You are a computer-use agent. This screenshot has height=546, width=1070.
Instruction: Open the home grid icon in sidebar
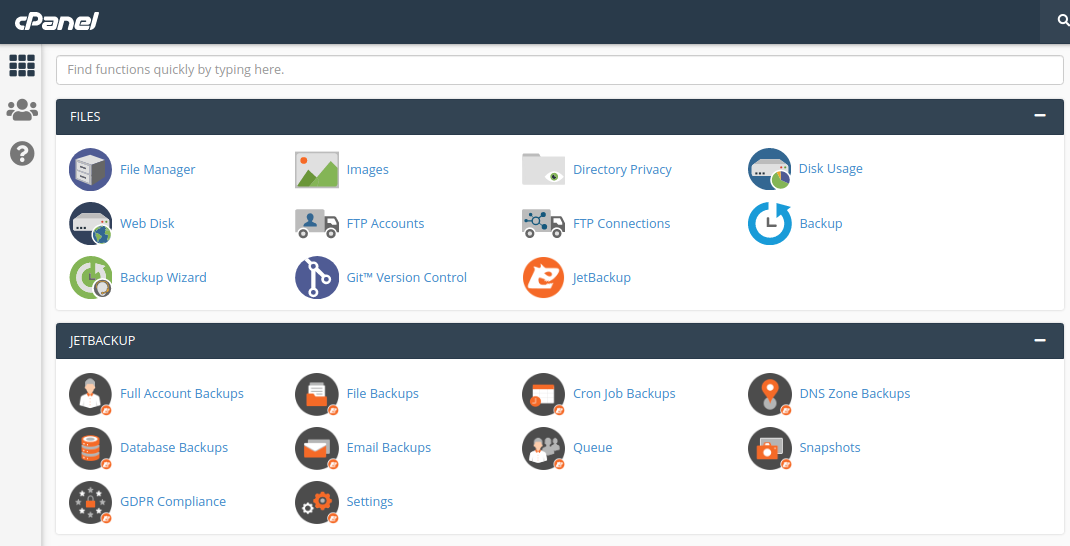tap(22, 66)
